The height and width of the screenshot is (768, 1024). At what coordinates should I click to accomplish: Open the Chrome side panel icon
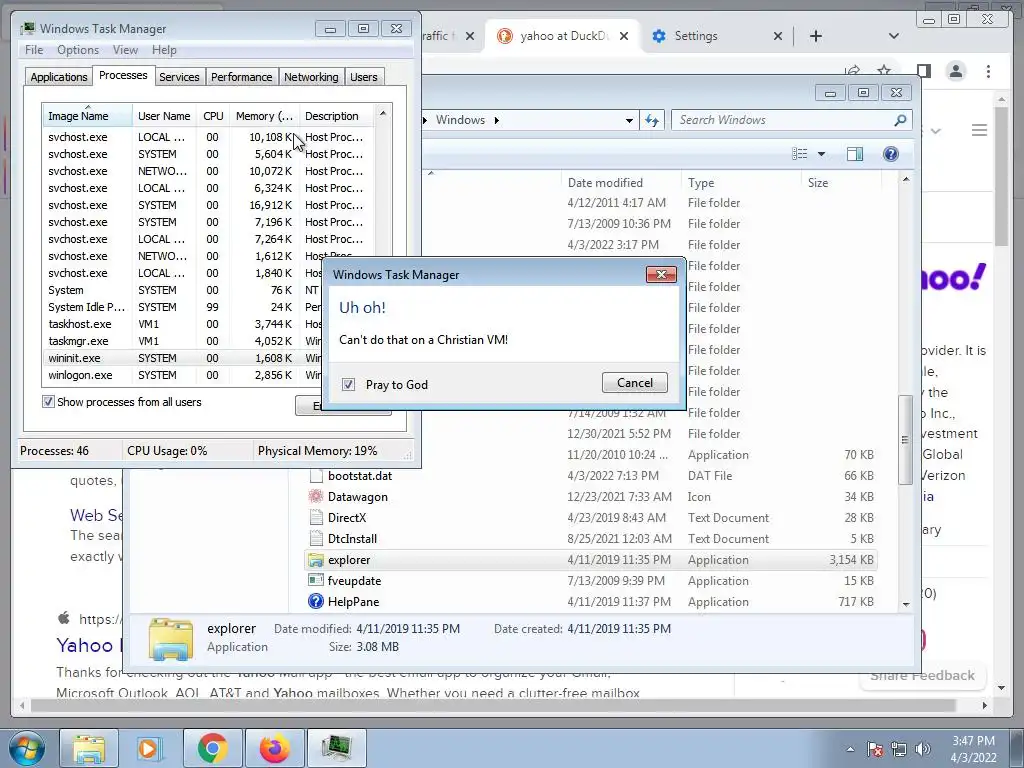point(923,71)
